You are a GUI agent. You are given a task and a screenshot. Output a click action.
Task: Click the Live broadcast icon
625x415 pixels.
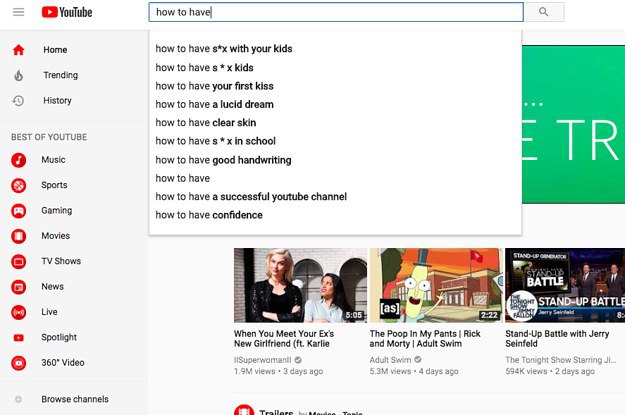pos(18,312)
